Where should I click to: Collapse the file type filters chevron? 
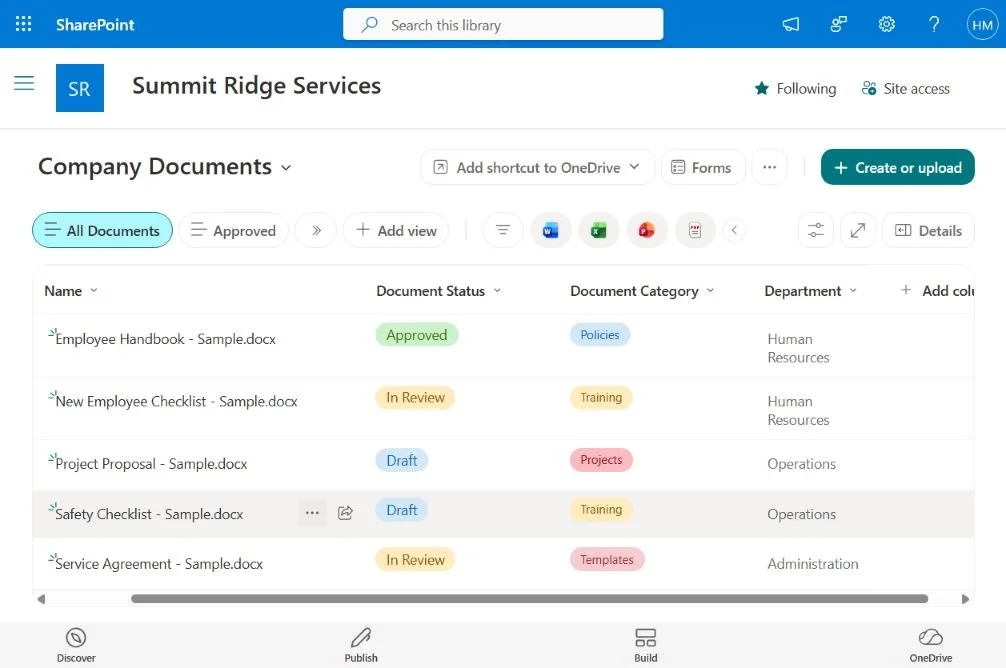[735, 230]
